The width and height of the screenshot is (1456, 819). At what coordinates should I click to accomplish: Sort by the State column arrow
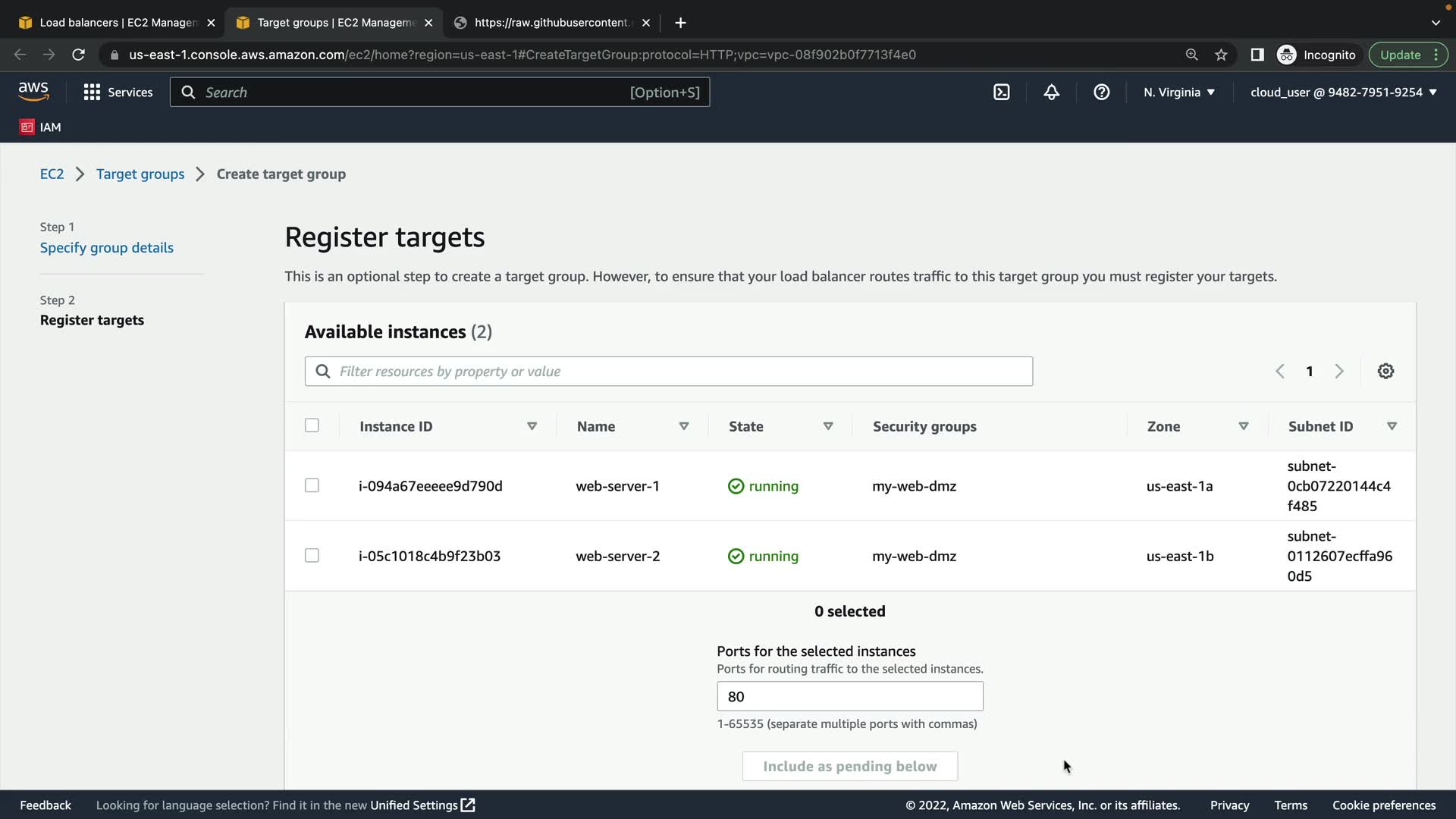tap(828, 426)
